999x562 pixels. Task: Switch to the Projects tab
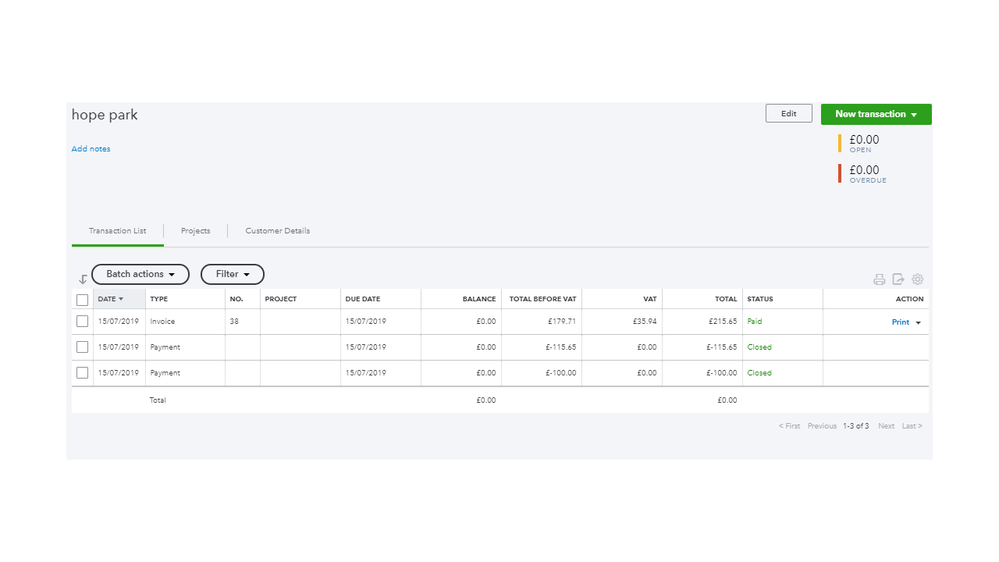pyautogui.click(x=195, y=231)
